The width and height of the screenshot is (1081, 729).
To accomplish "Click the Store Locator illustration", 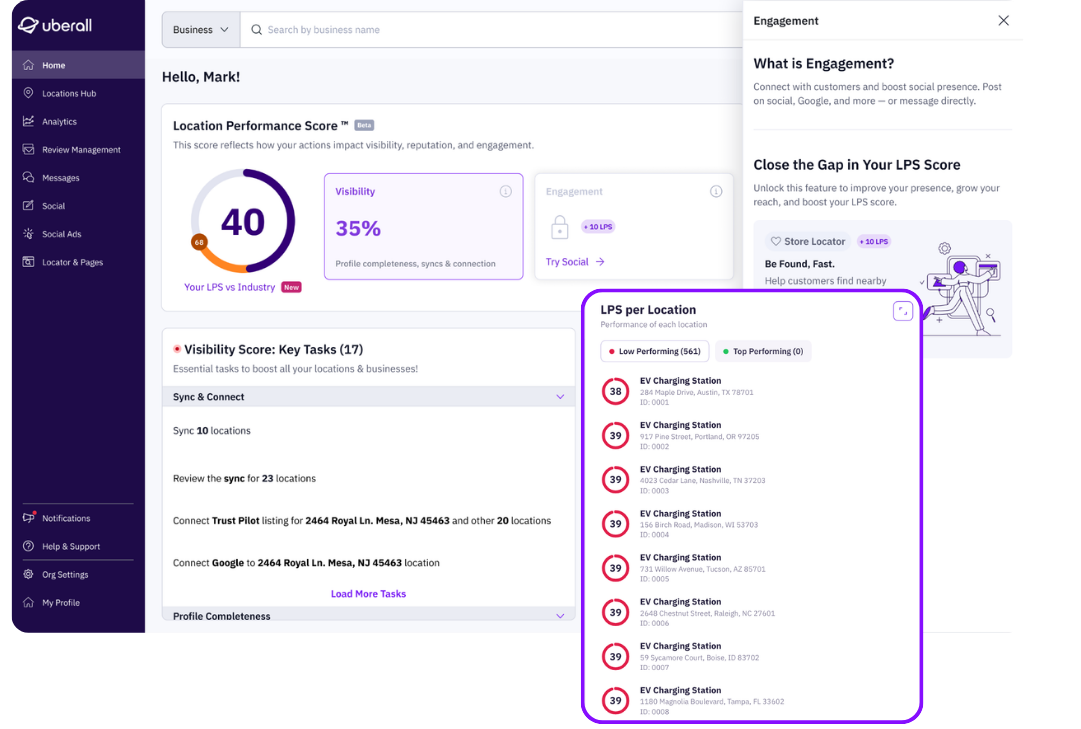I will tap(962, 288).
